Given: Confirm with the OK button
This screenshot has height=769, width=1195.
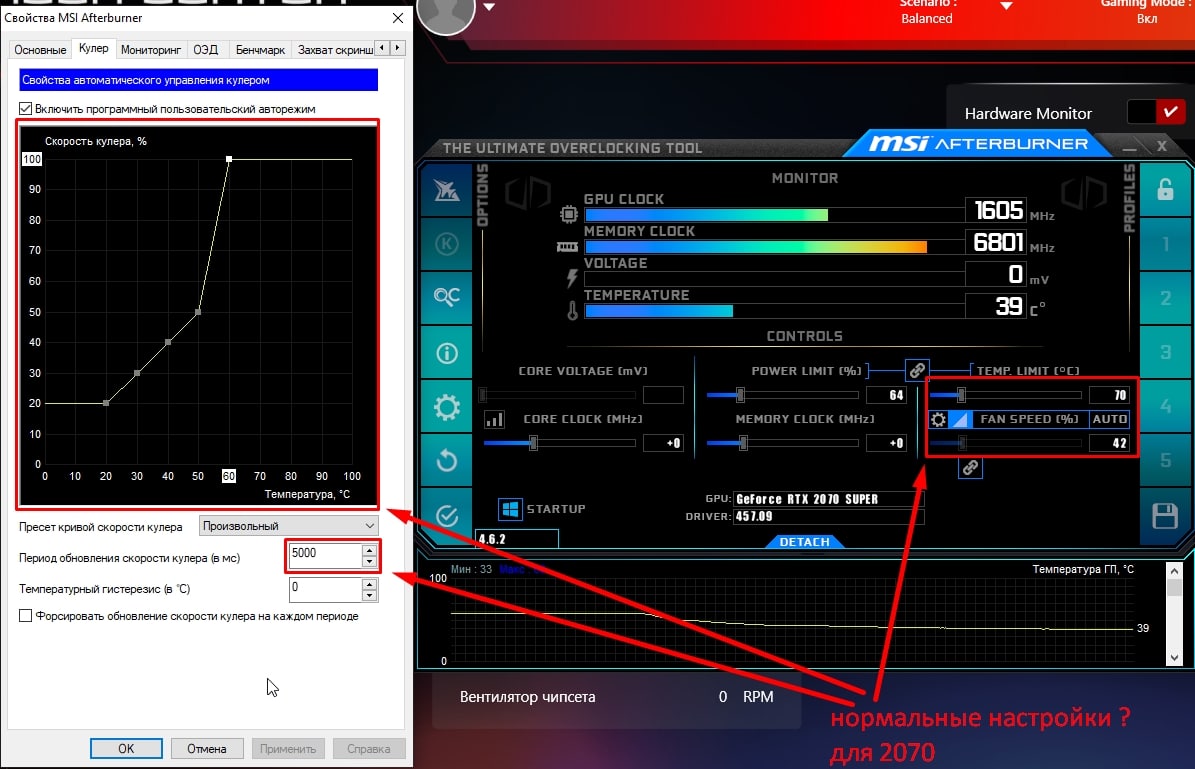Looking at the screenshot, I should [x=126, y=748].
